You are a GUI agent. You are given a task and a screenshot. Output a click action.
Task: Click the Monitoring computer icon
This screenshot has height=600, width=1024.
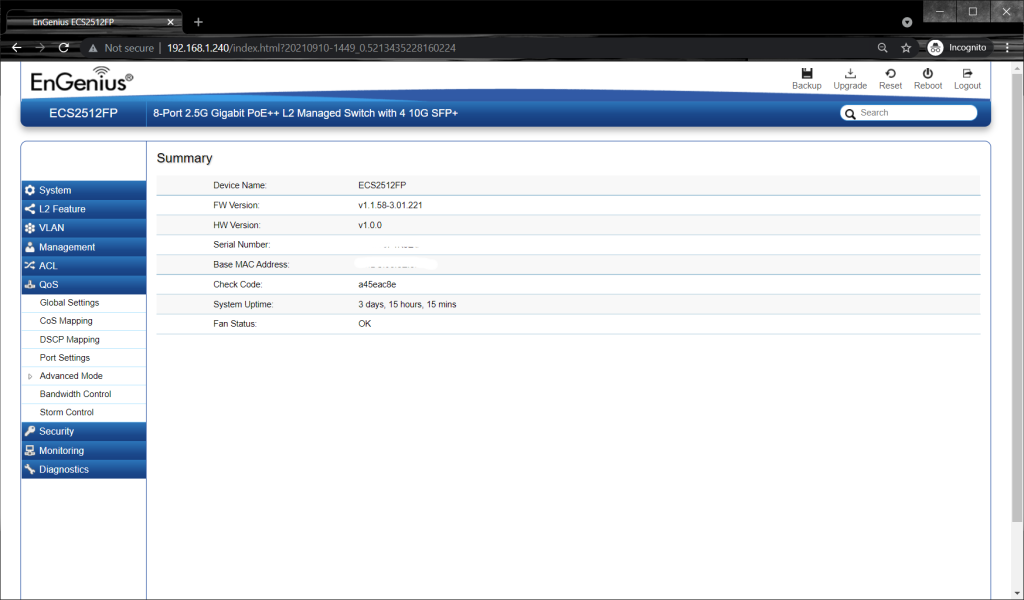click(30, 450)
